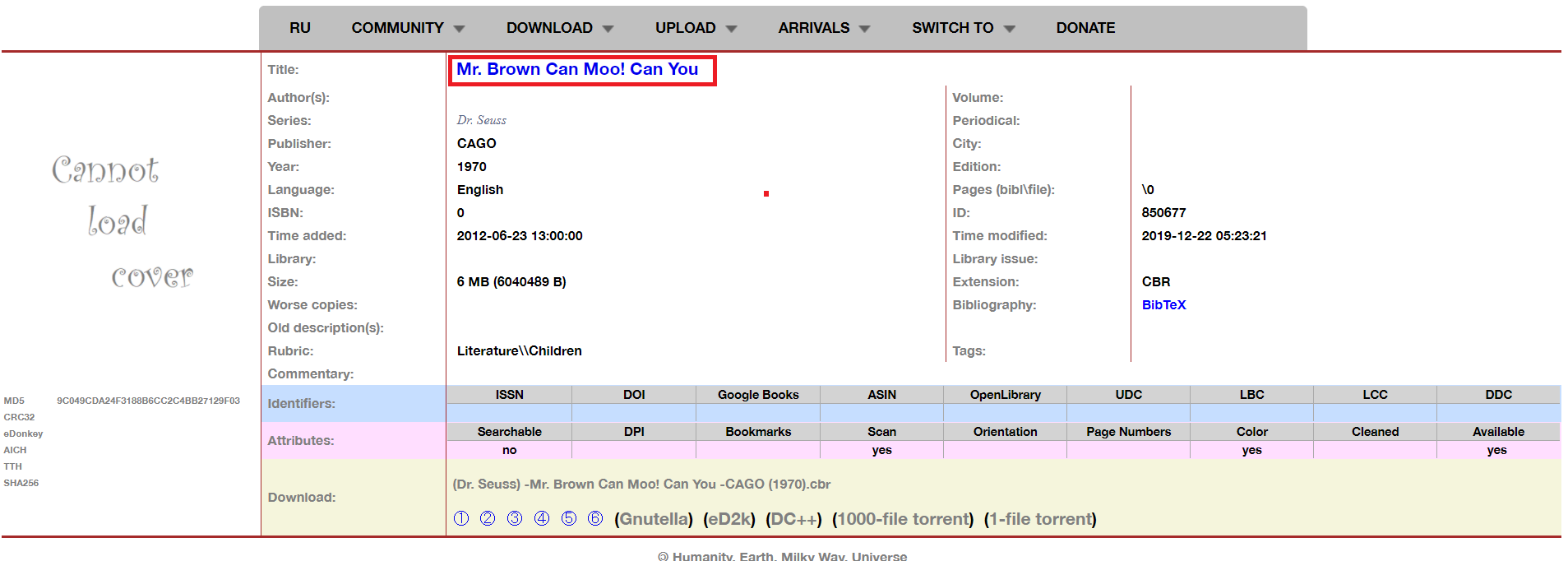Viewport: 1568px width, 561px height.
Task: Click the size value 6 MB (6040489 B)
Action: (511, 282)
